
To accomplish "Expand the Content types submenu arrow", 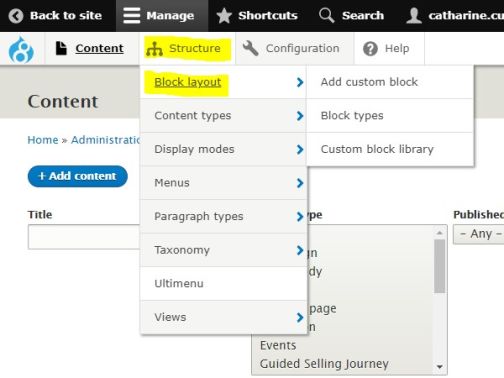I will coord(300,116).
